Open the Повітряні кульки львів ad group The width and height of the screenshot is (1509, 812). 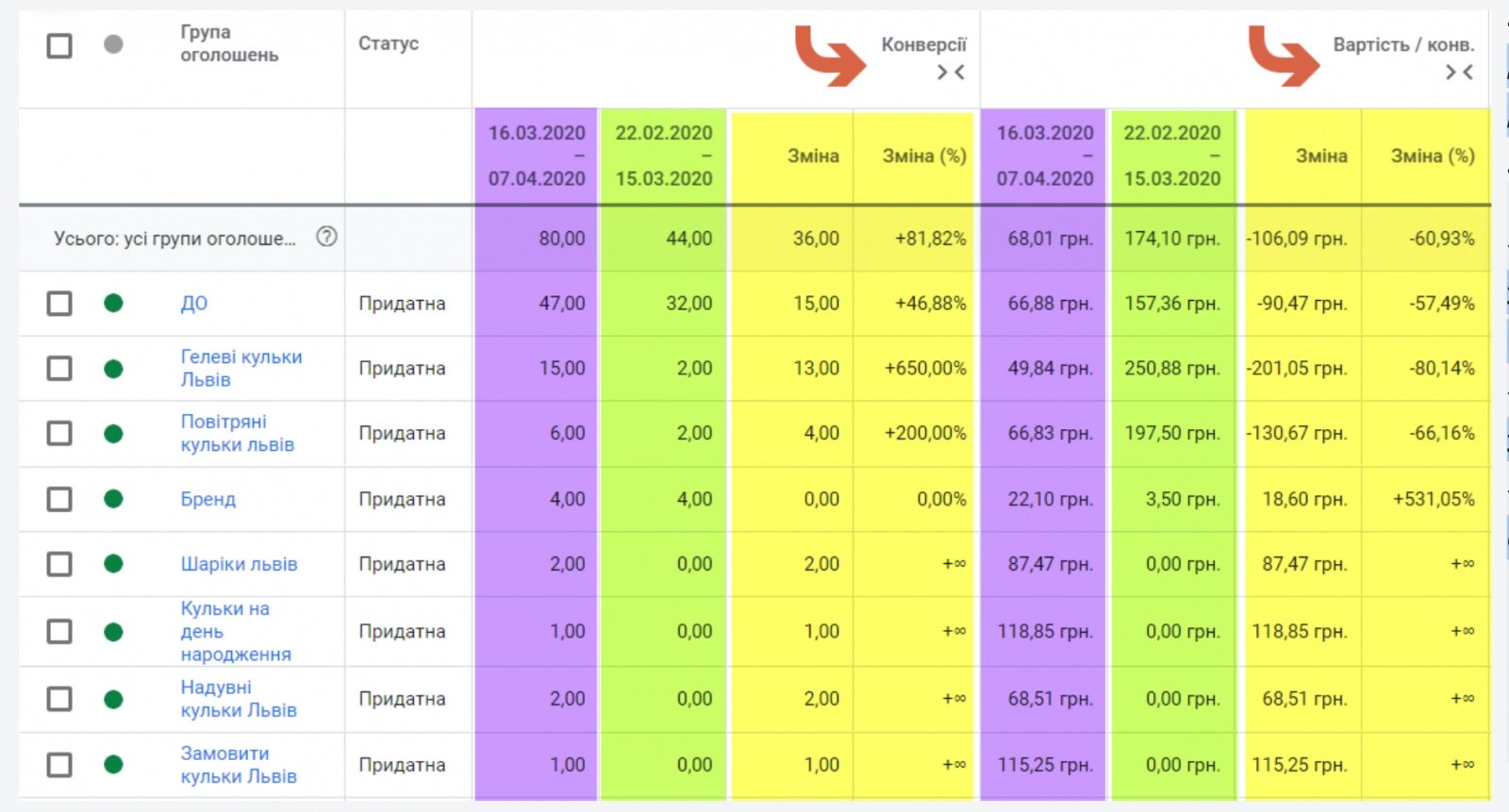coord(238,433)
